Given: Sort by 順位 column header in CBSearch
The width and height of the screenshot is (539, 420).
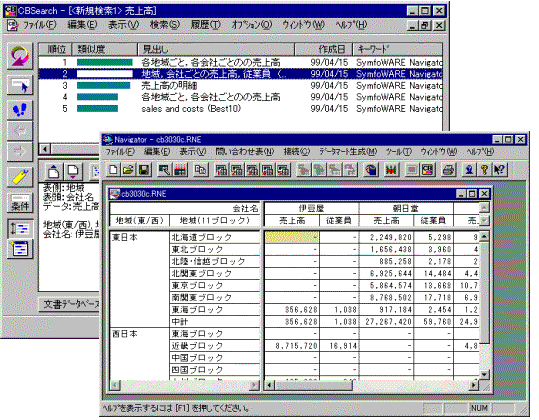Looking at the screenshot, I should click(55, 49).
